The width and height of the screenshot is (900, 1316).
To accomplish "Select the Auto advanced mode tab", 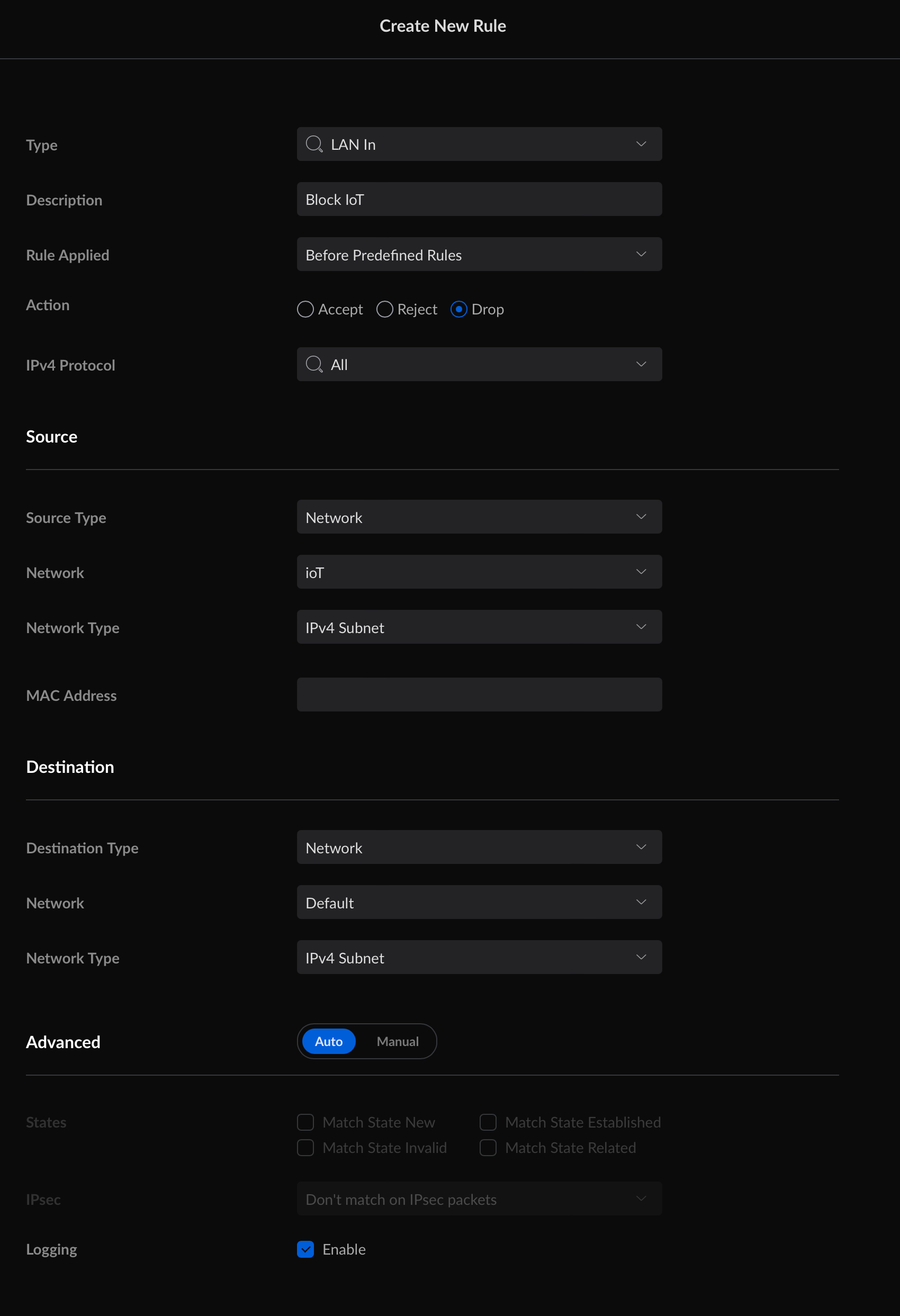I will point(329,1041).
